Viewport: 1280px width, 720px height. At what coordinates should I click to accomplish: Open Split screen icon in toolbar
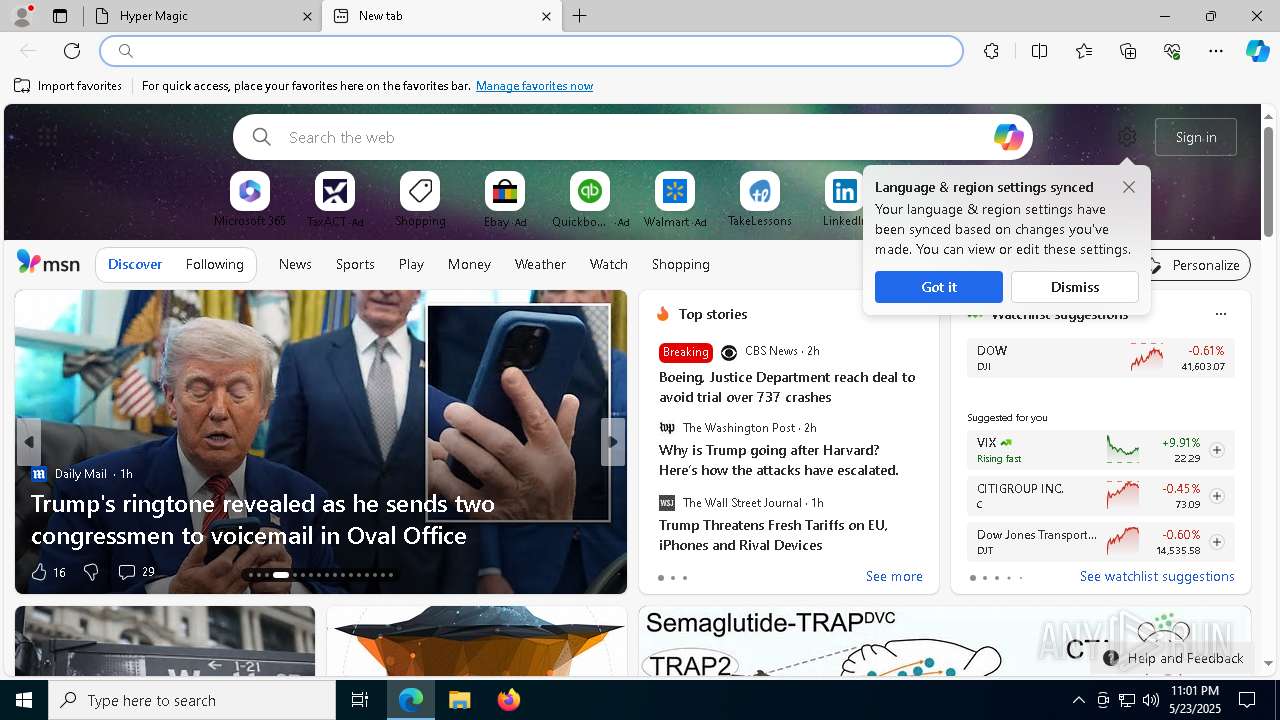(1039, 51)
